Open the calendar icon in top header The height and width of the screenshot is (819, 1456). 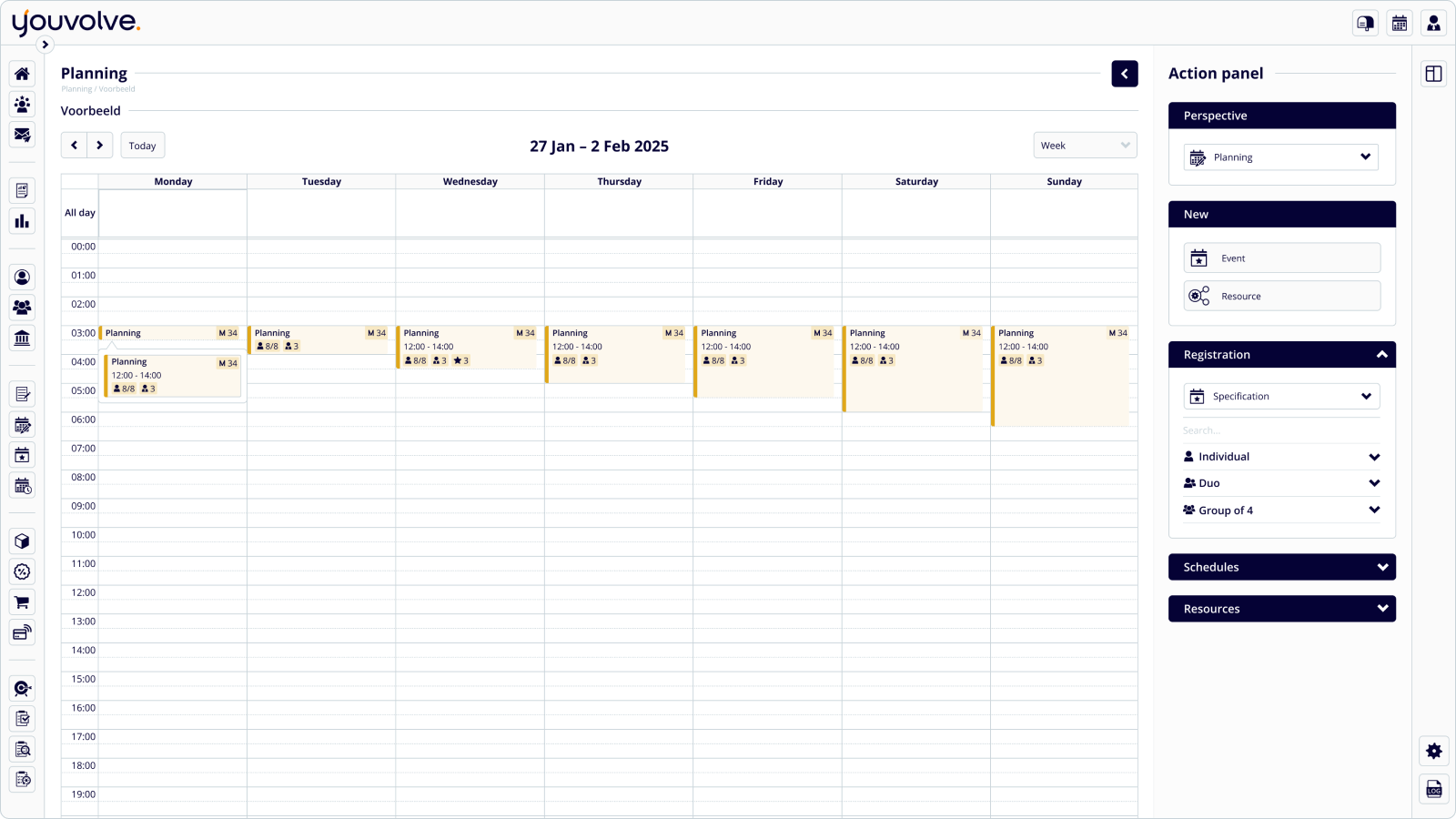pos(1400,24)
